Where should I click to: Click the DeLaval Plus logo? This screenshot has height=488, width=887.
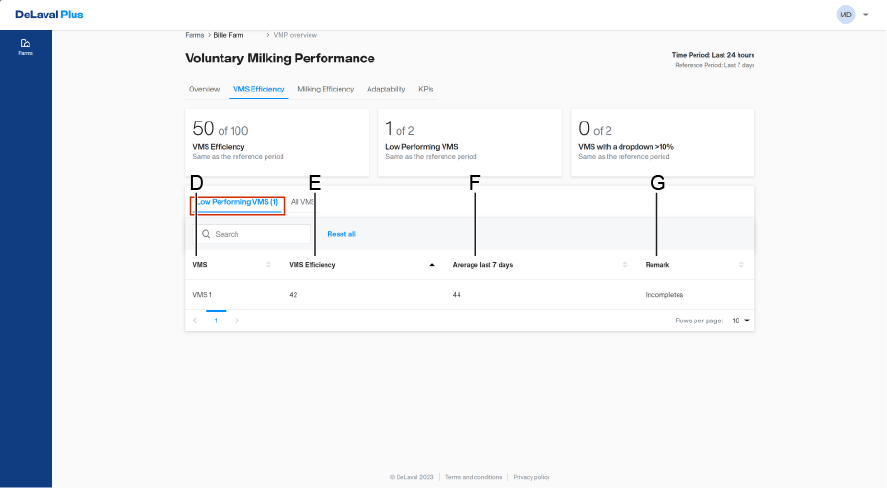click(49, 14)
